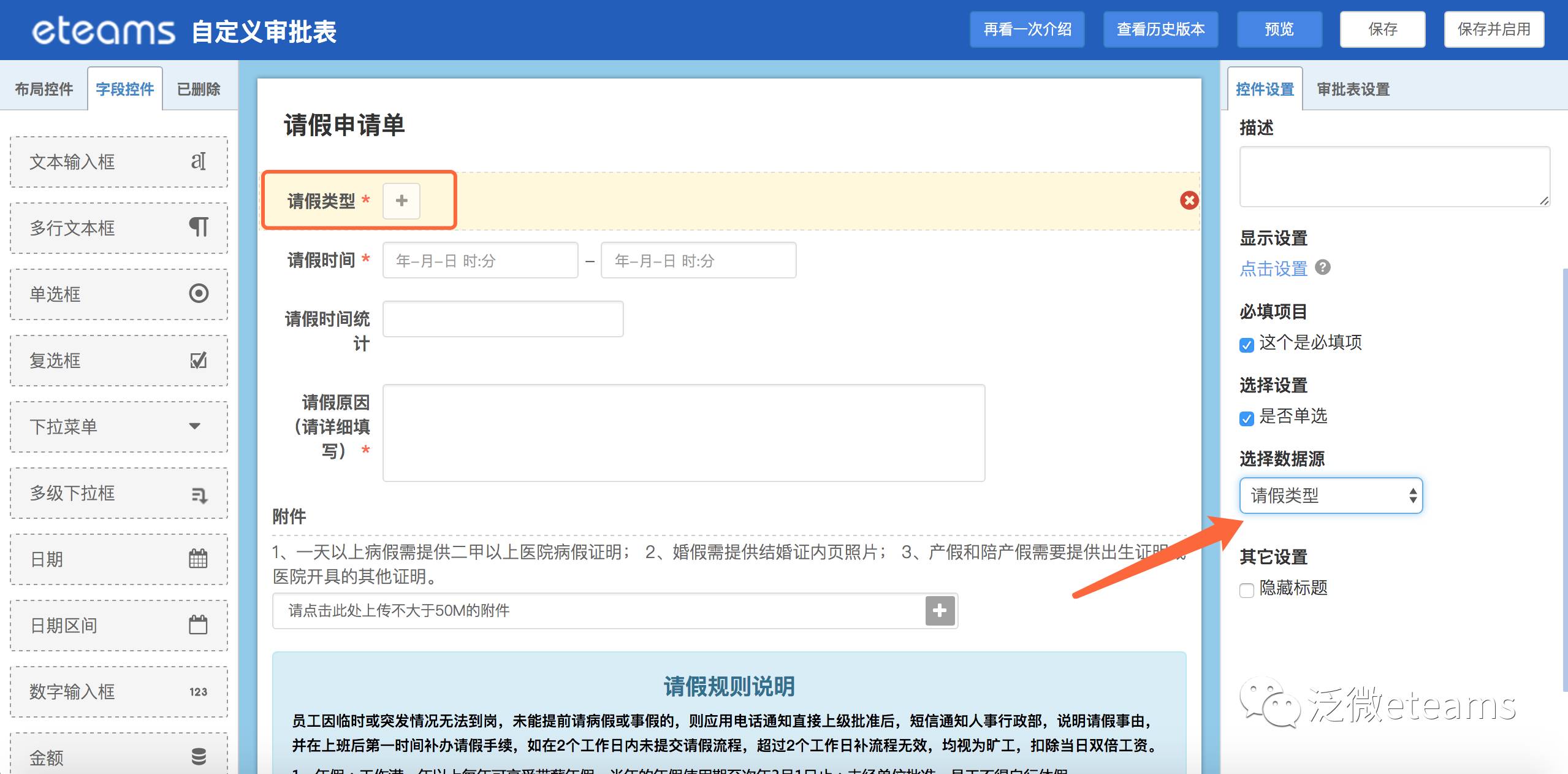Open the 选择数据源 dropdown
Image resolution: width=1568 pixels, height=774 pixels.
[x=1330, y=496]
